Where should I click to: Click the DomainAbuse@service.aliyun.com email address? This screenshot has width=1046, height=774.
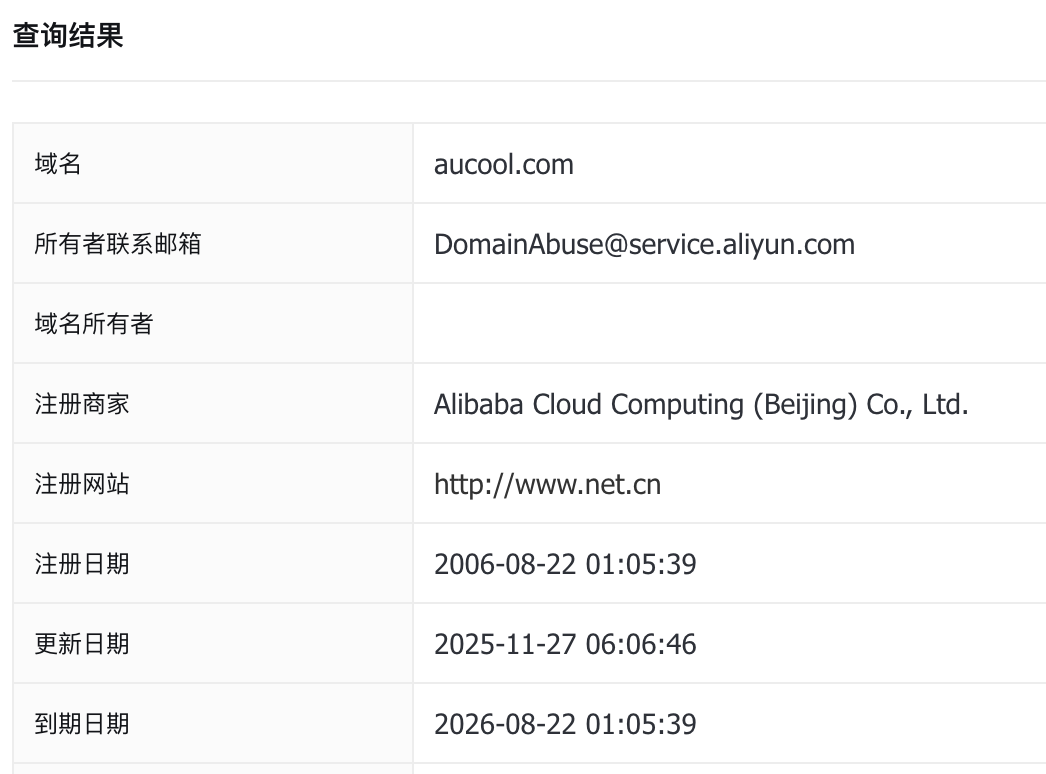[x=644, y=244]
